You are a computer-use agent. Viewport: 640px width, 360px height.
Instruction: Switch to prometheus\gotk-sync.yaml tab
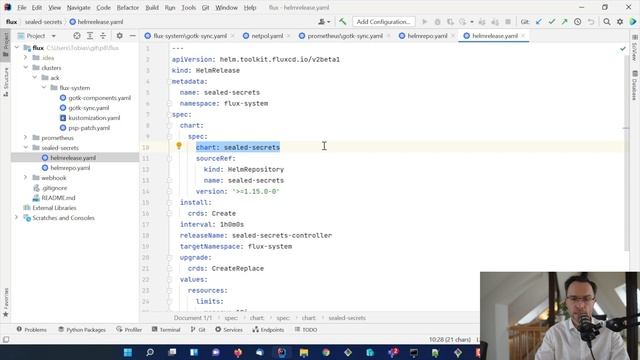pyautogui.click(x=345, y=36)
